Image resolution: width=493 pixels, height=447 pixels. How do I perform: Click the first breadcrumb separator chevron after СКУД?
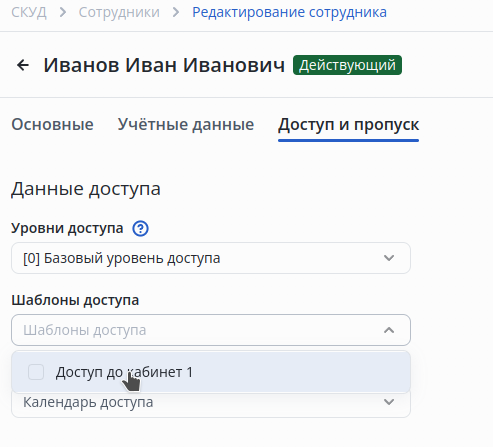(63, 12)
